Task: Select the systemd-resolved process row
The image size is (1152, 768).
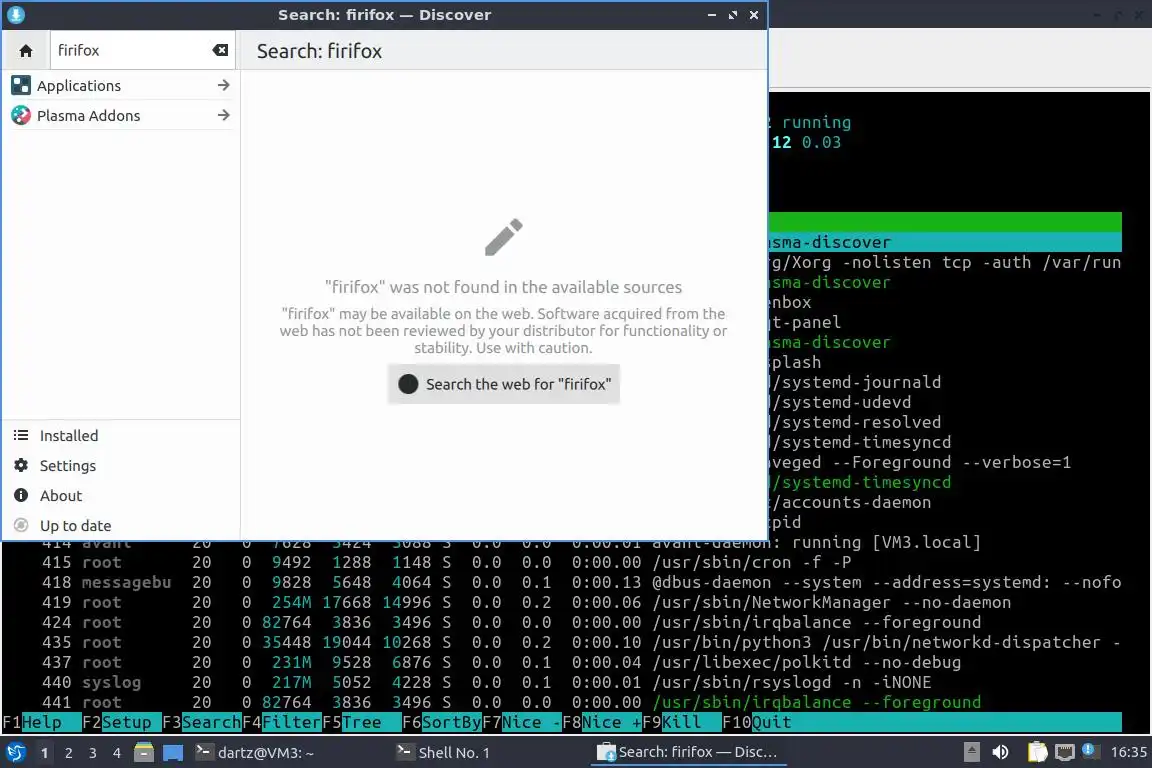Action: (946, 422)
